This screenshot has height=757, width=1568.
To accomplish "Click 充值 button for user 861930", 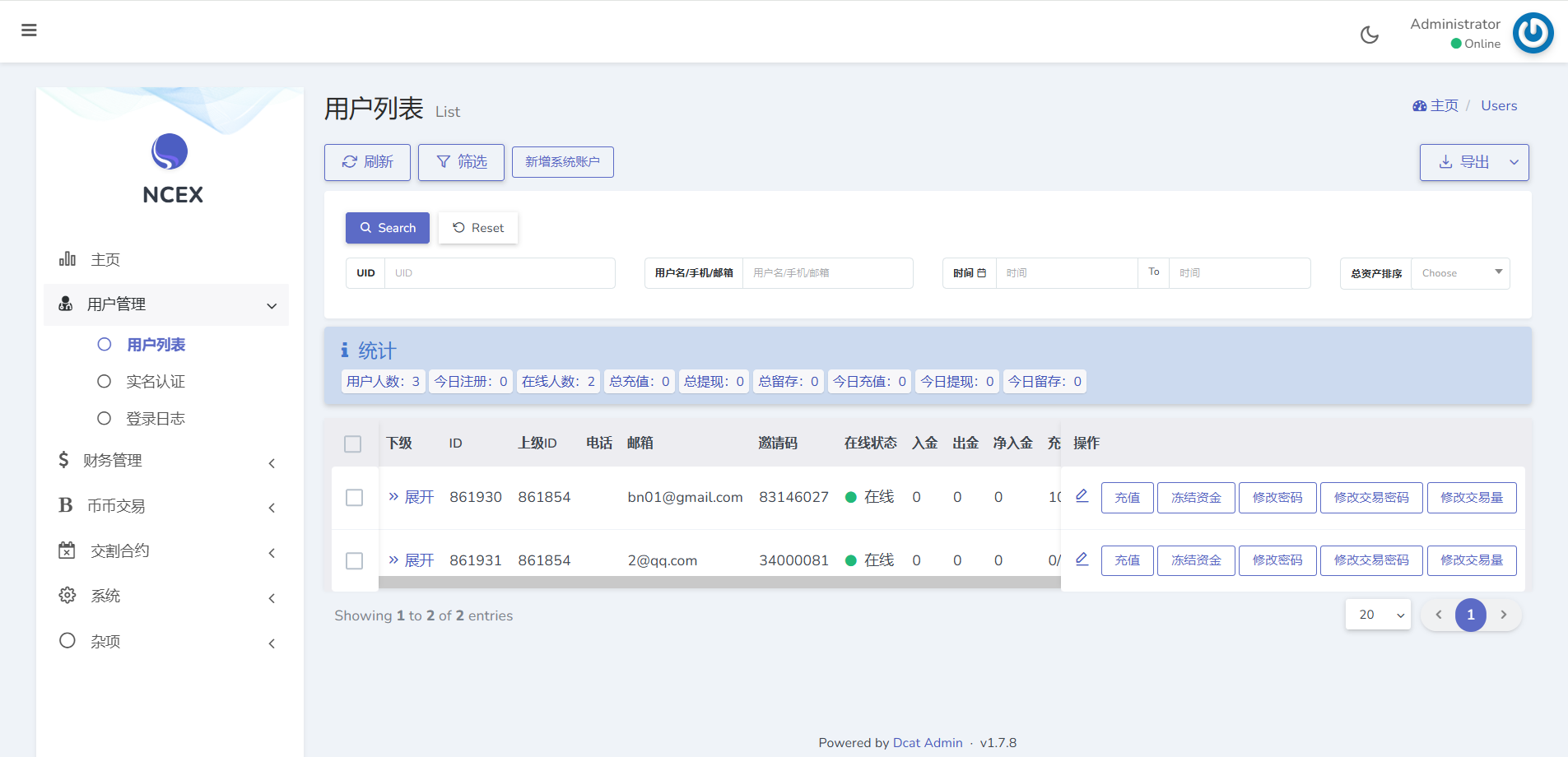I will point(1127,498).
